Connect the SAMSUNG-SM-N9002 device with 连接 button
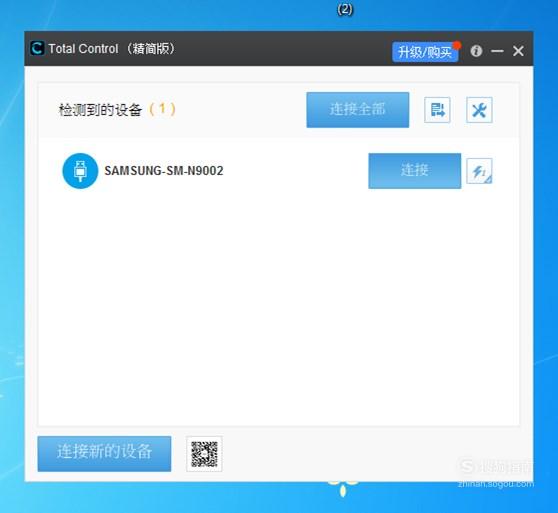The image size is (558, 513). [415, 170]
